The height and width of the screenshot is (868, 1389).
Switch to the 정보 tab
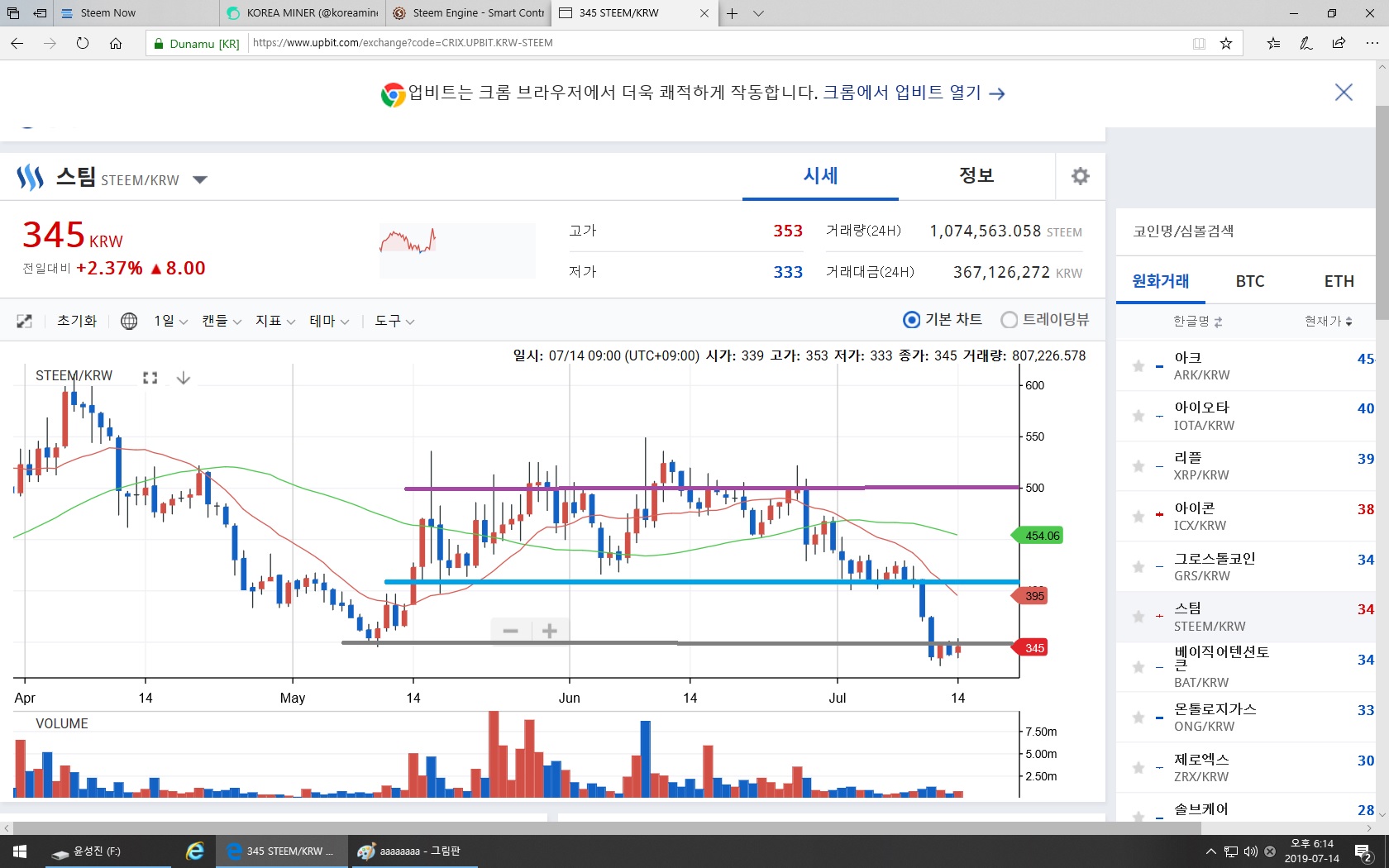coord(976,176)
